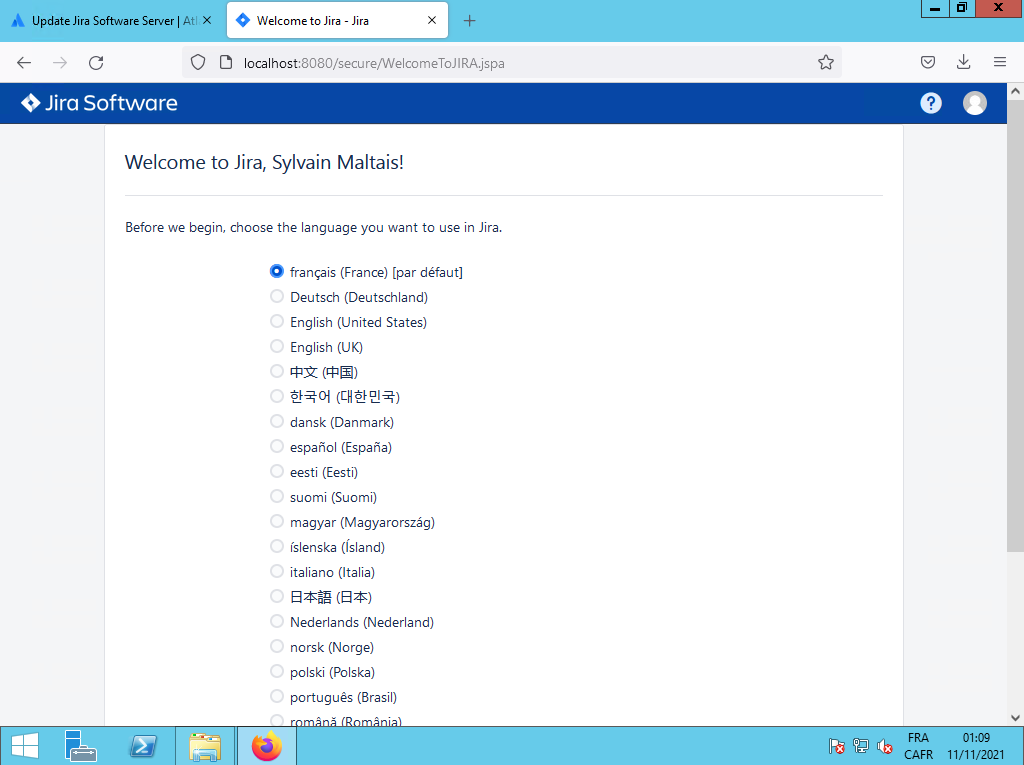Click the Jira Software logo
Viewport: 1024px width, 765px height.
point(99,103)
